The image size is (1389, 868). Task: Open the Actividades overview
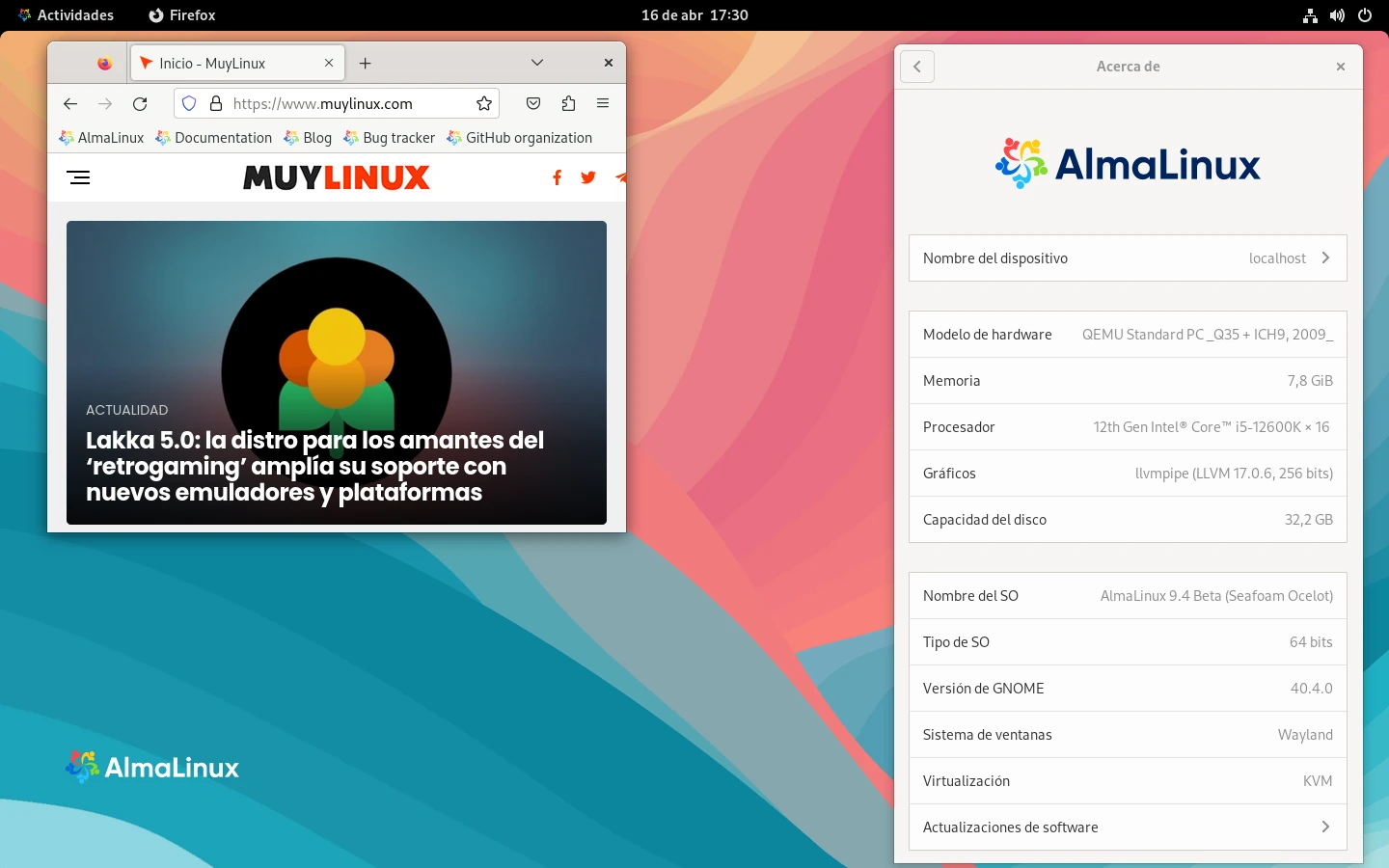click(x=66, y=15)
